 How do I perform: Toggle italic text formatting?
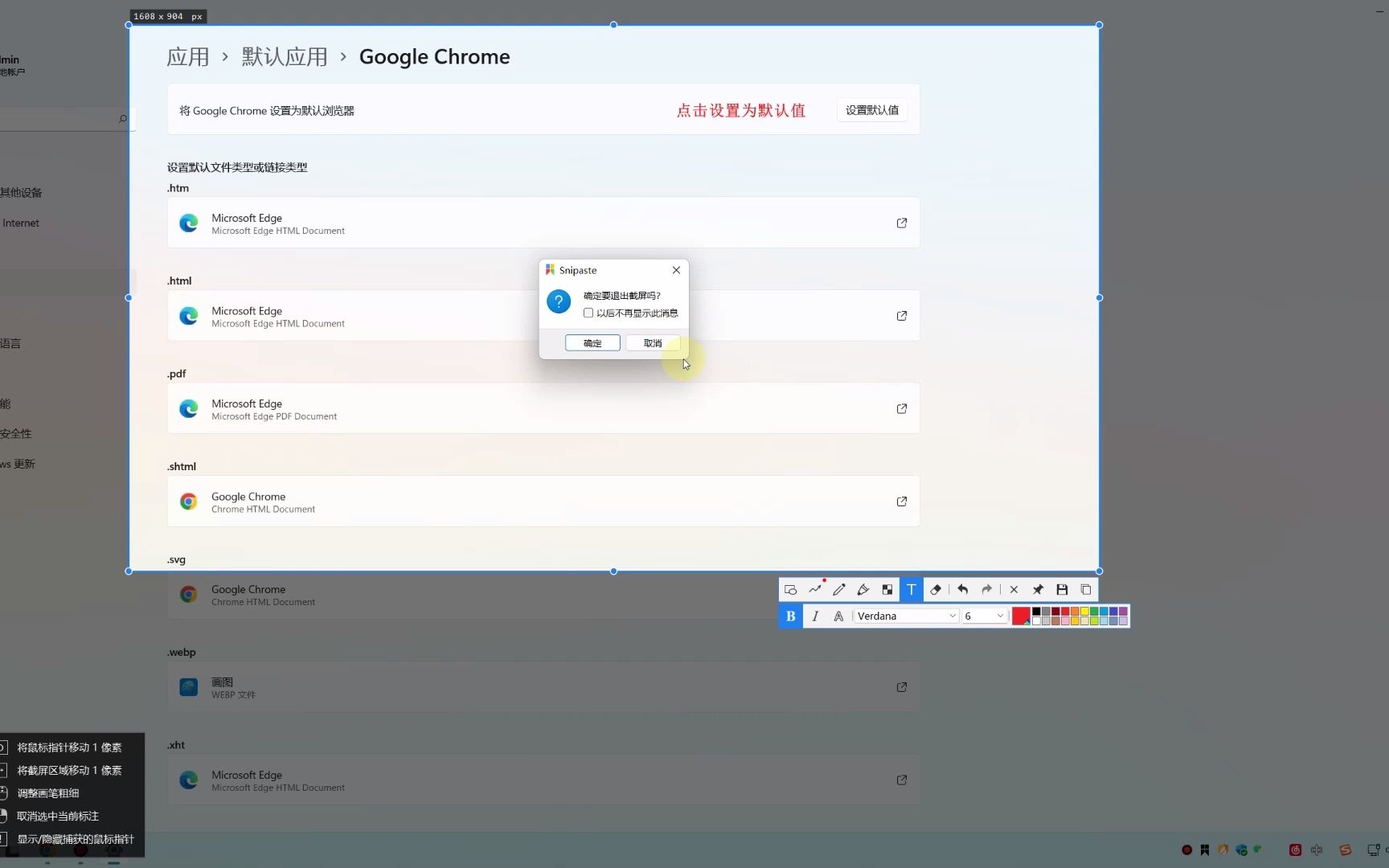(x=815, y=616)
